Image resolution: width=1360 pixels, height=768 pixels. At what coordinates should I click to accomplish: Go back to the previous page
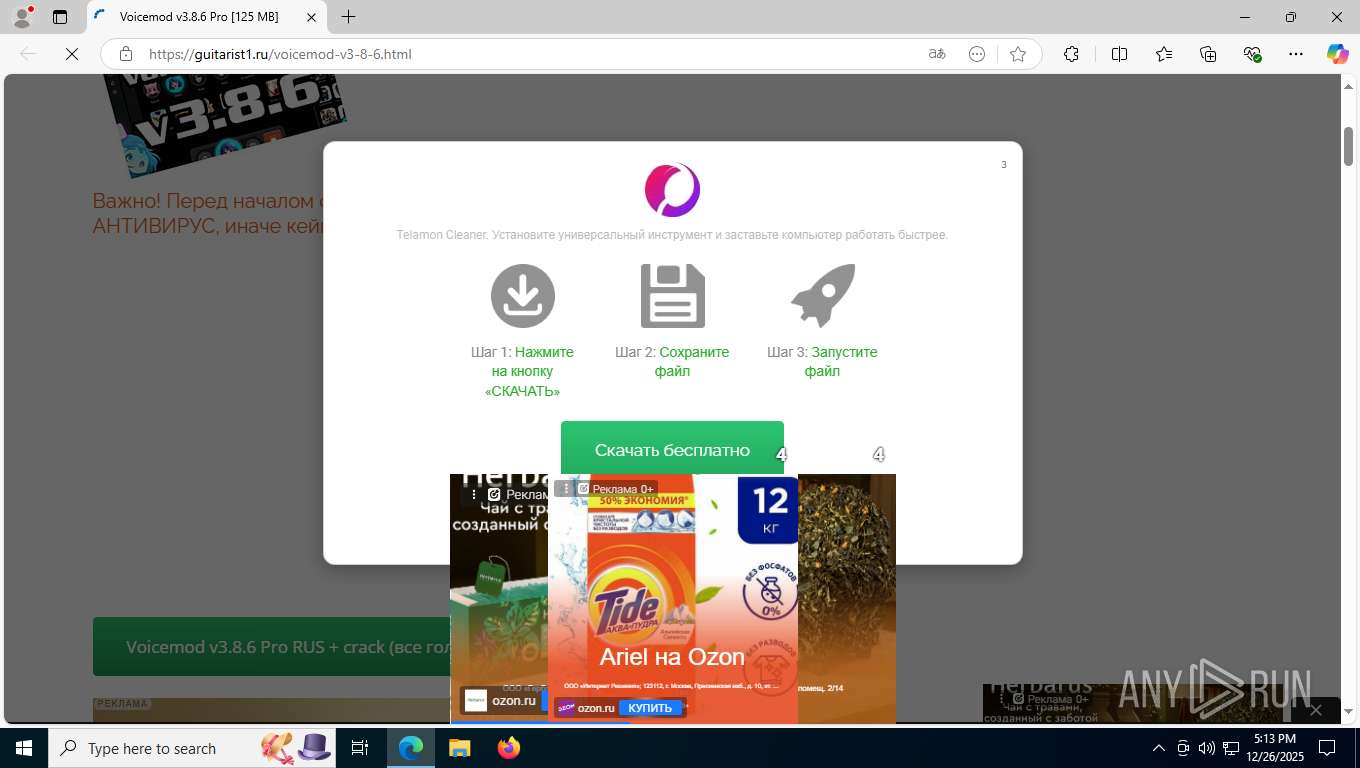(28, 54)
